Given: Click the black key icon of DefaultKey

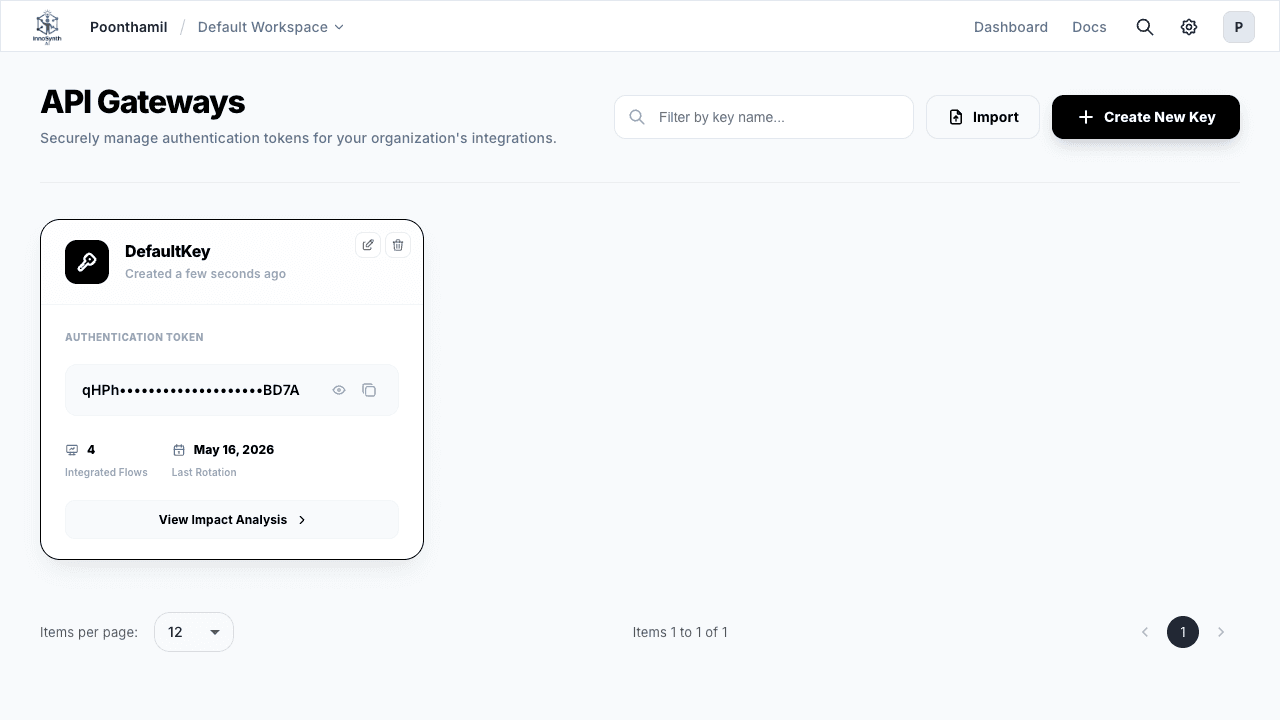Looking at the screenshot, I should (x=87, y=262).
